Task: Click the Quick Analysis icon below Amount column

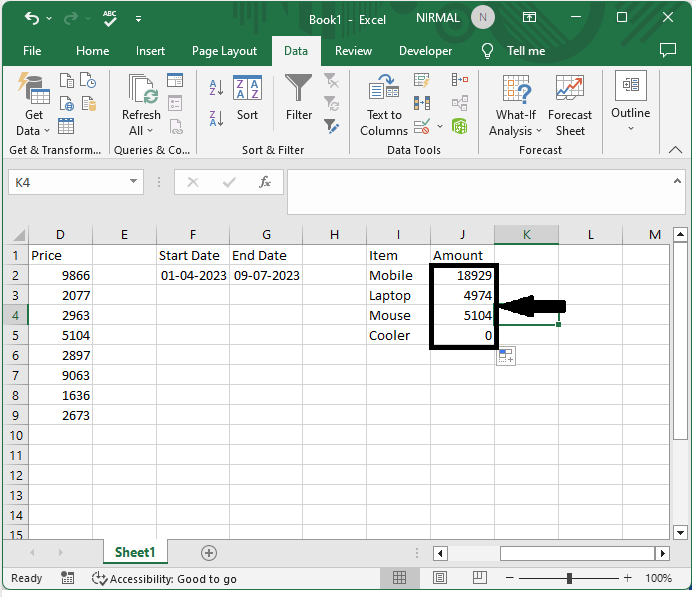Action: (x=506, y=356)
